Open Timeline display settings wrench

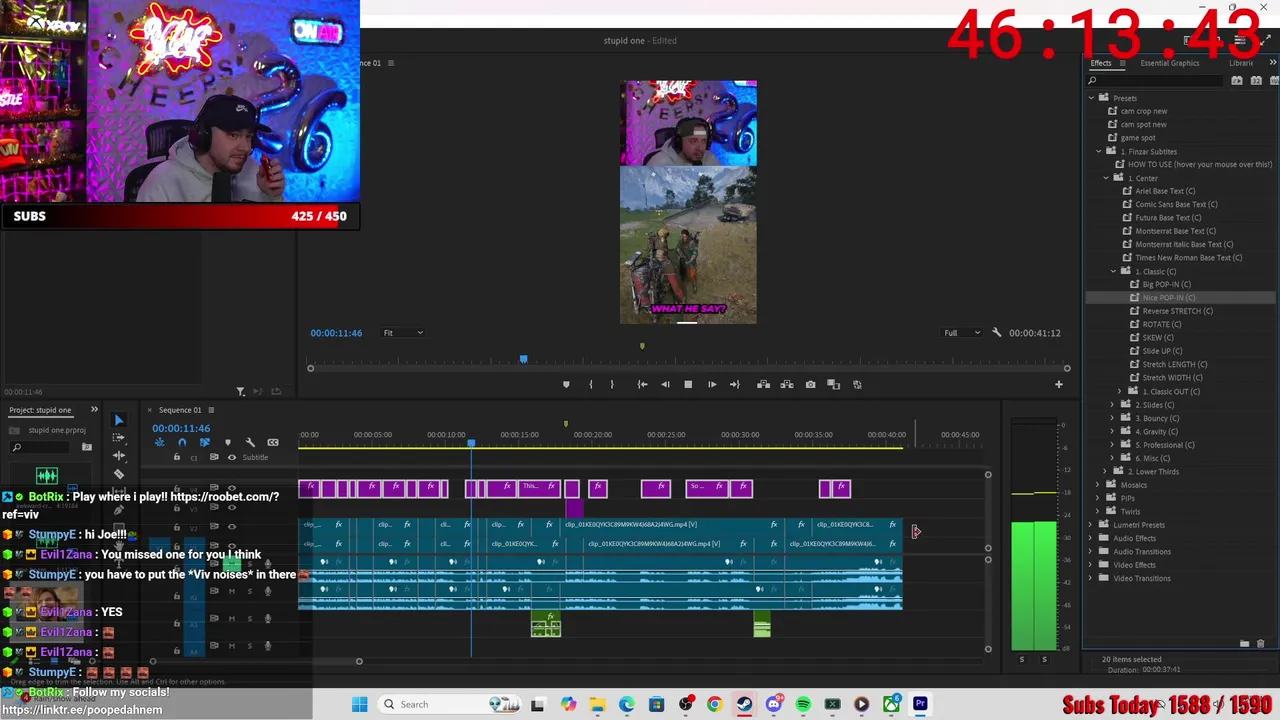250,442
